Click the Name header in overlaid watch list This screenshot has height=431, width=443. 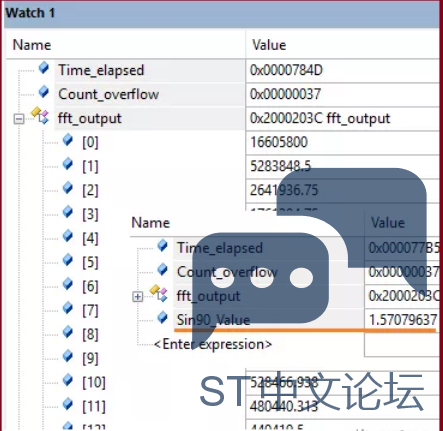[151, 223]
